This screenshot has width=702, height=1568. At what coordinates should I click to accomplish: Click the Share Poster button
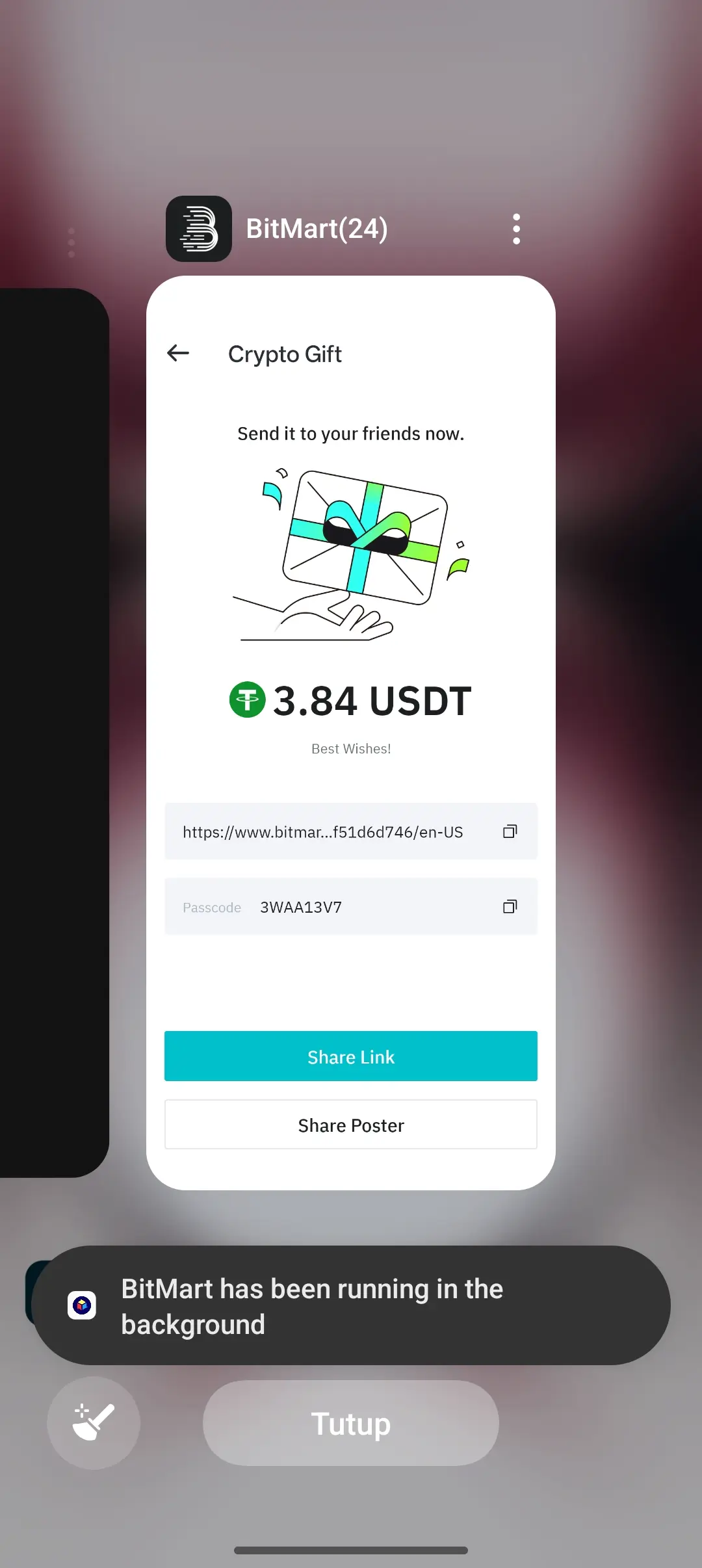[x=351, y=1125]
